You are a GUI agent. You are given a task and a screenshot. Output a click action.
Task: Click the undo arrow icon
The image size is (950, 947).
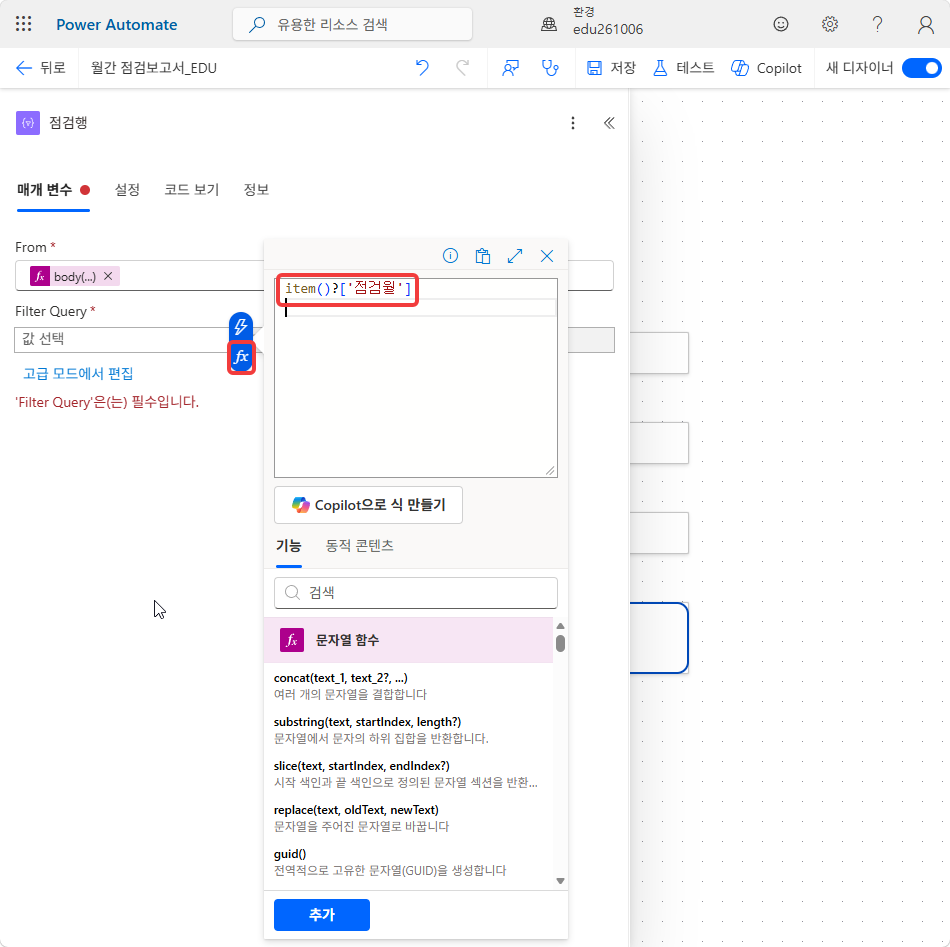[x=422, y=68]
